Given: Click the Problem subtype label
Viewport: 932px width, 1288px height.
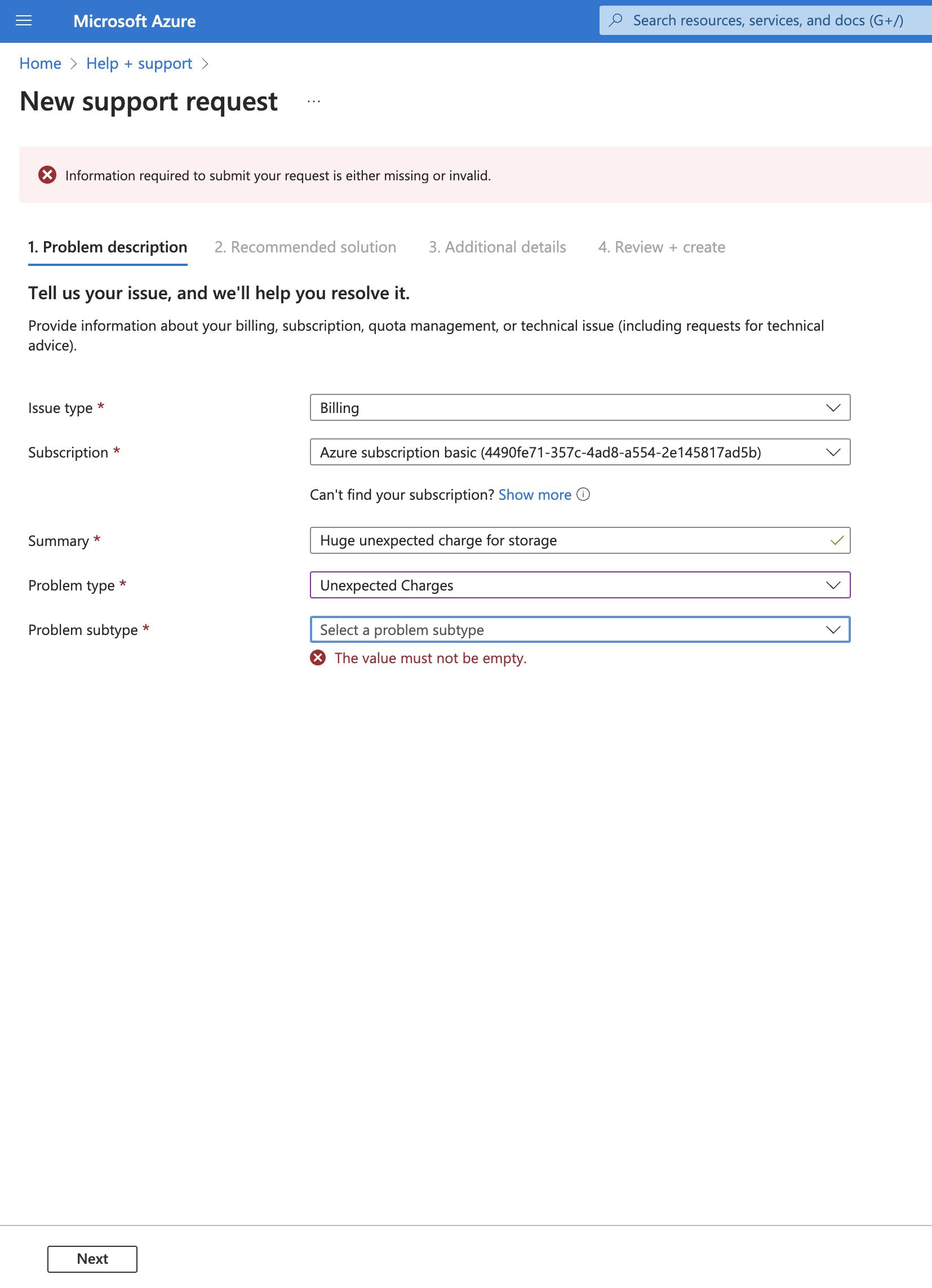Looking at the screenshot, I should pyautogui.click(x=83, y=630).
